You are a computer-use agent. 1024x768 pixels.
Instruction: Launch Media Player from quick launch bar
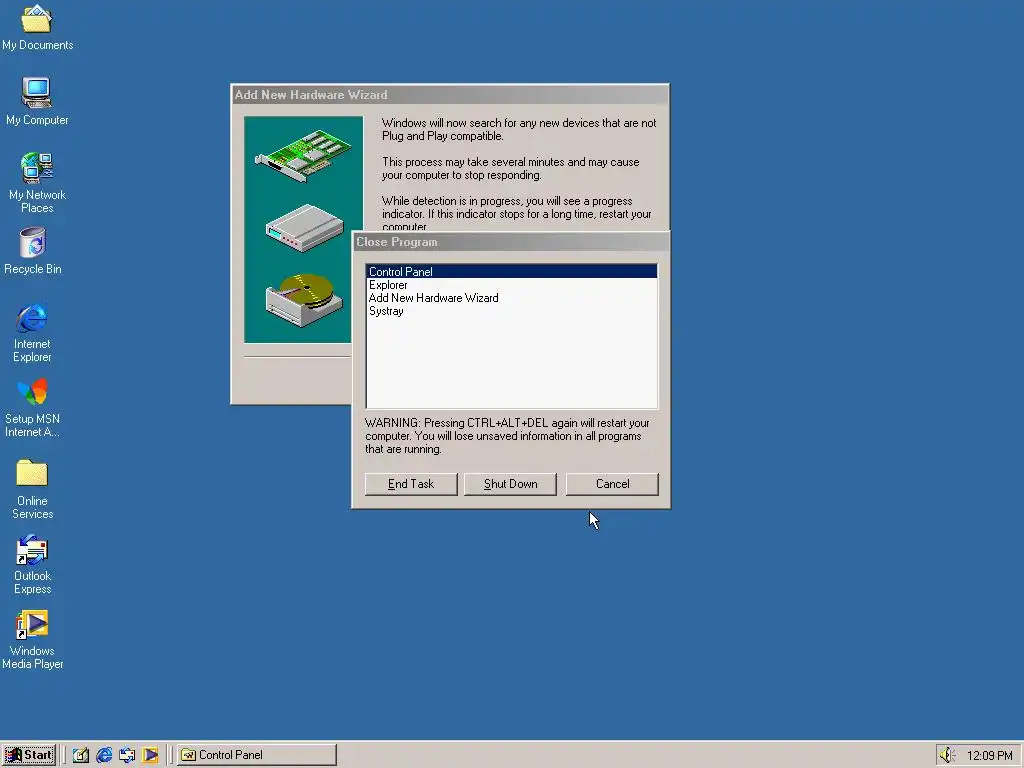[150, 755]
